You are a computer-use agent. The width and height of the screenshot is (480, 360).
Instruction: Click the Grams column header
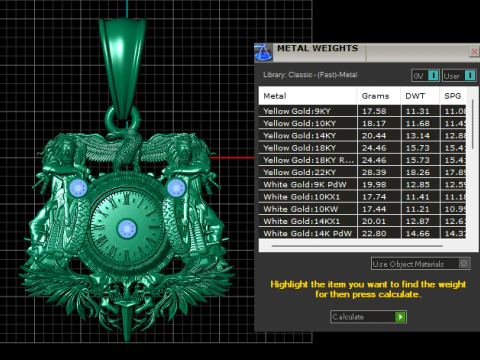tap(379, 96)
